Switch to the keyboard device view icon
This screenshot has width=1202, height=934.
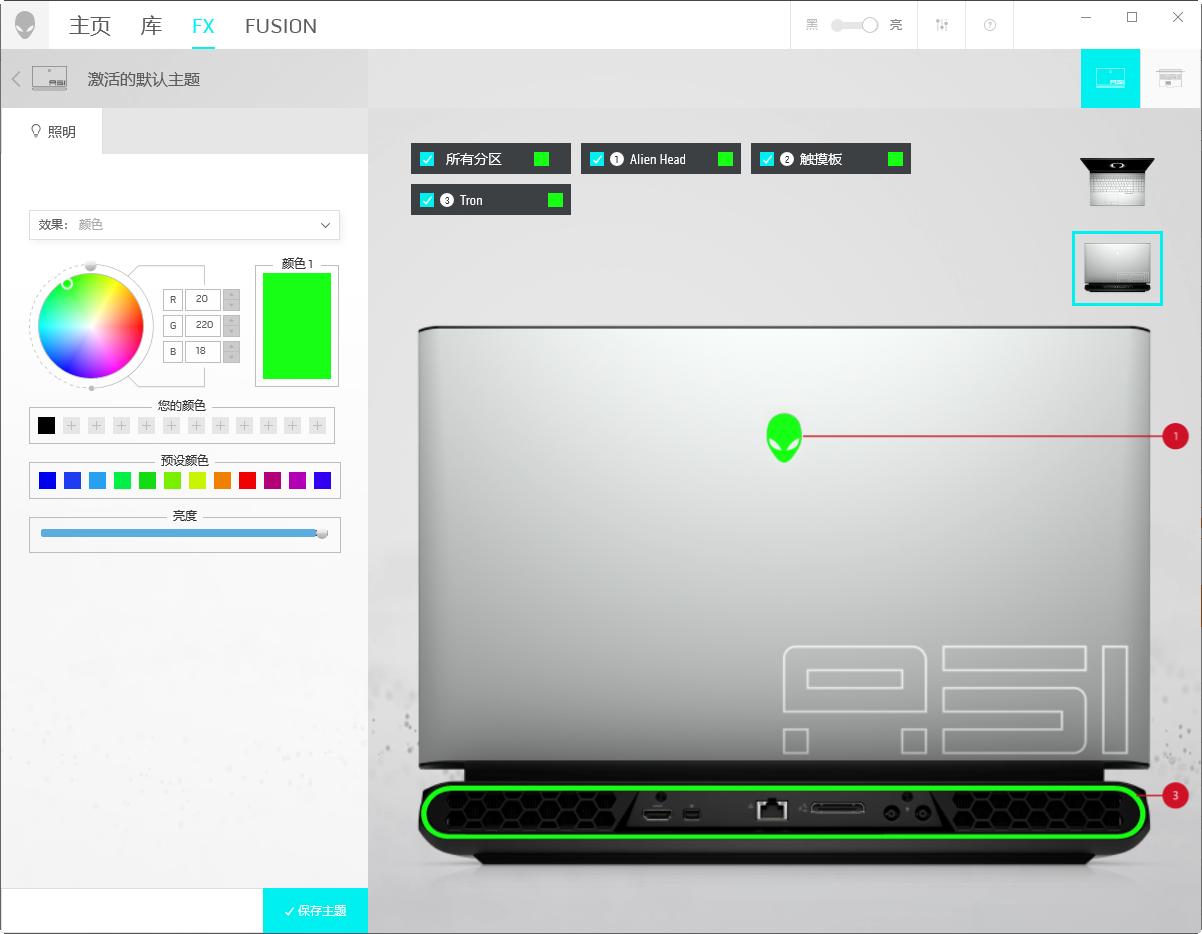[x=1170, y=78]
